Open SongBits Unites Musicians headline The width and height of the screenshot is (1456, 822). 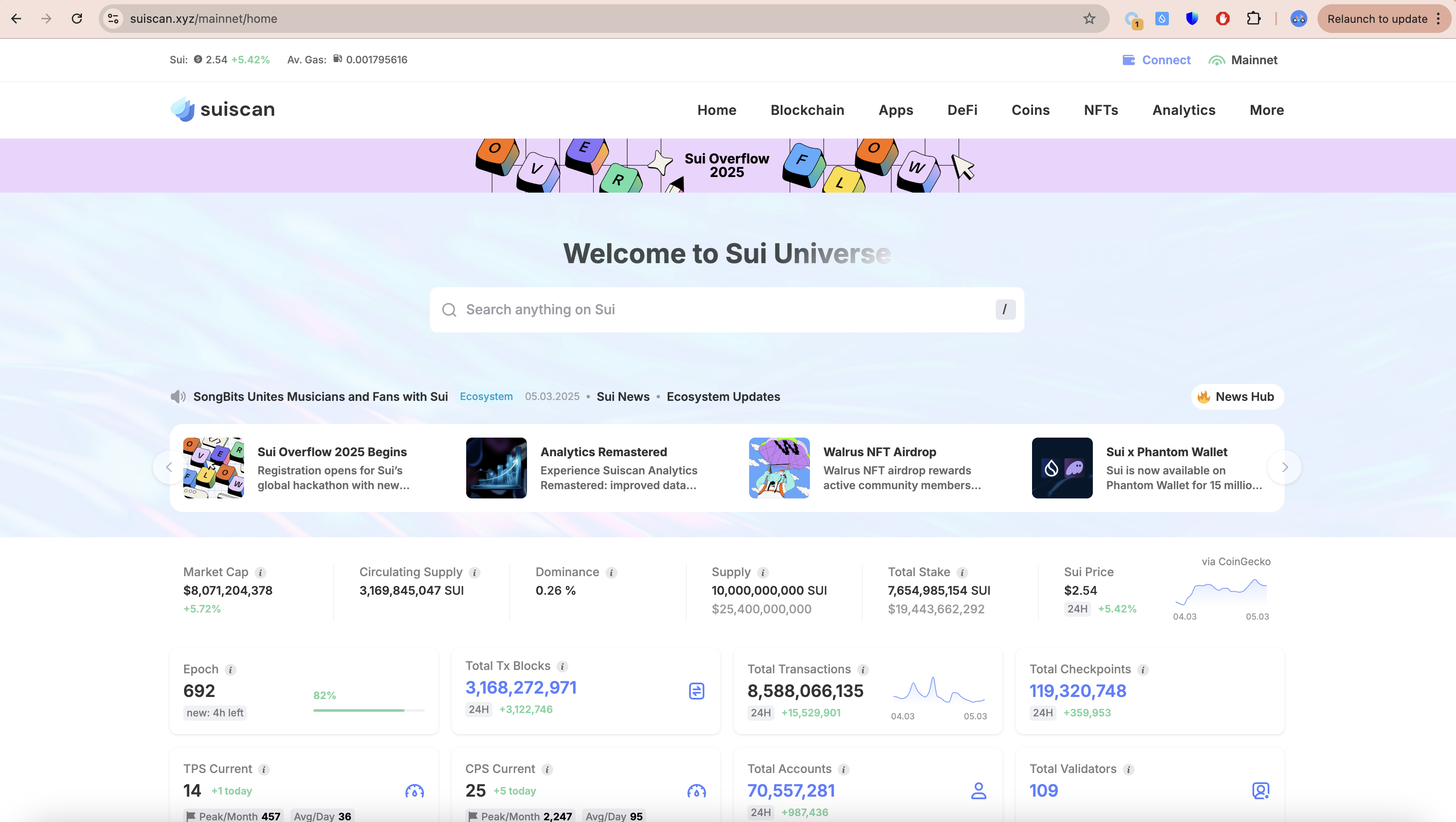[x=321, y=396]
